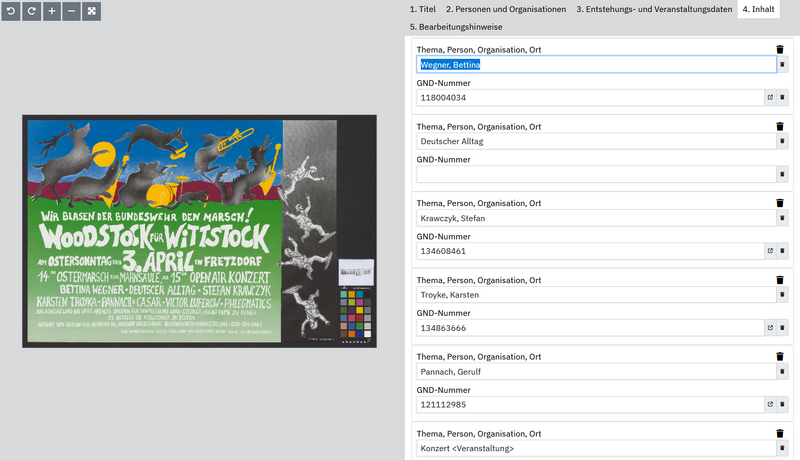Zoom in on the poster image

coord(52,11)
